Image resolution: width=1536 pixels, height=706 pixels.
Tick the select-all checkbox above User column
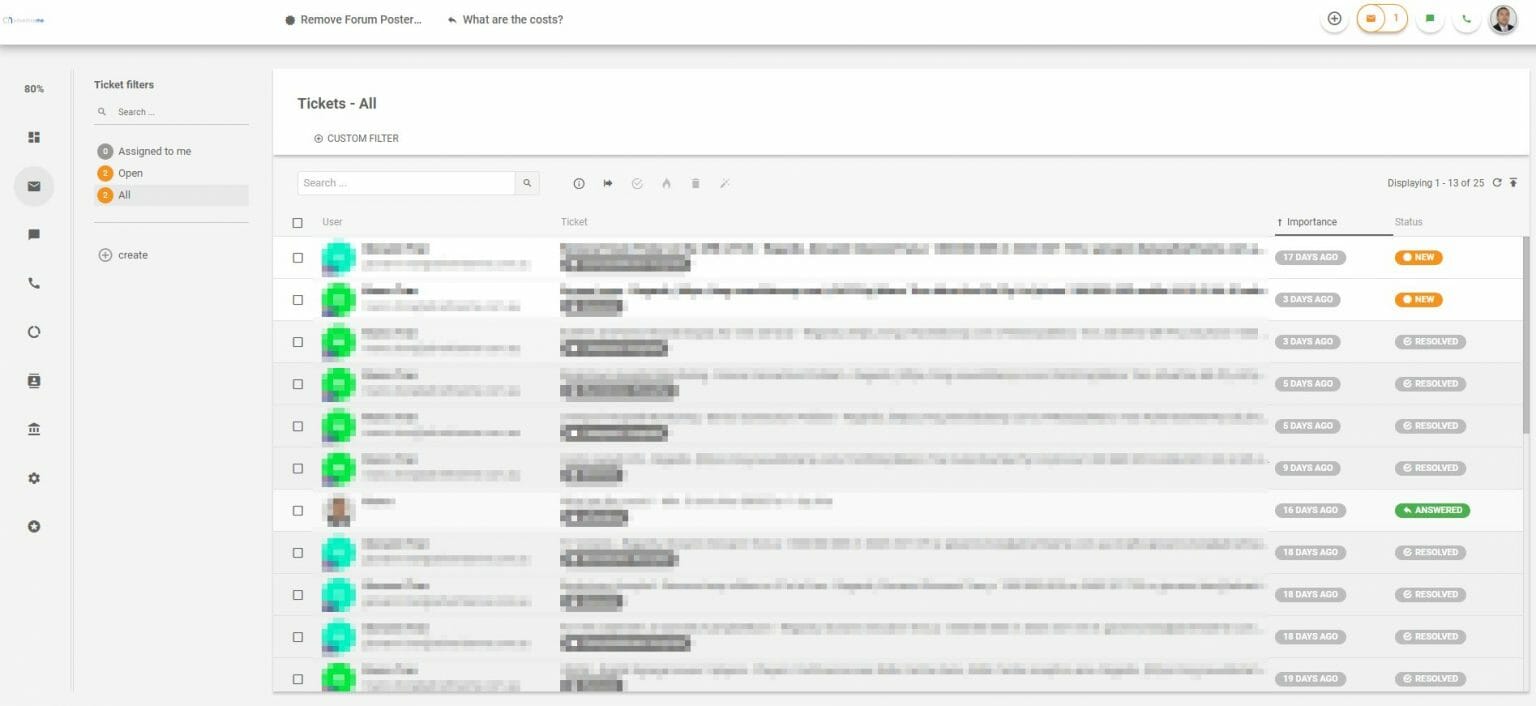tap(297, 222)
